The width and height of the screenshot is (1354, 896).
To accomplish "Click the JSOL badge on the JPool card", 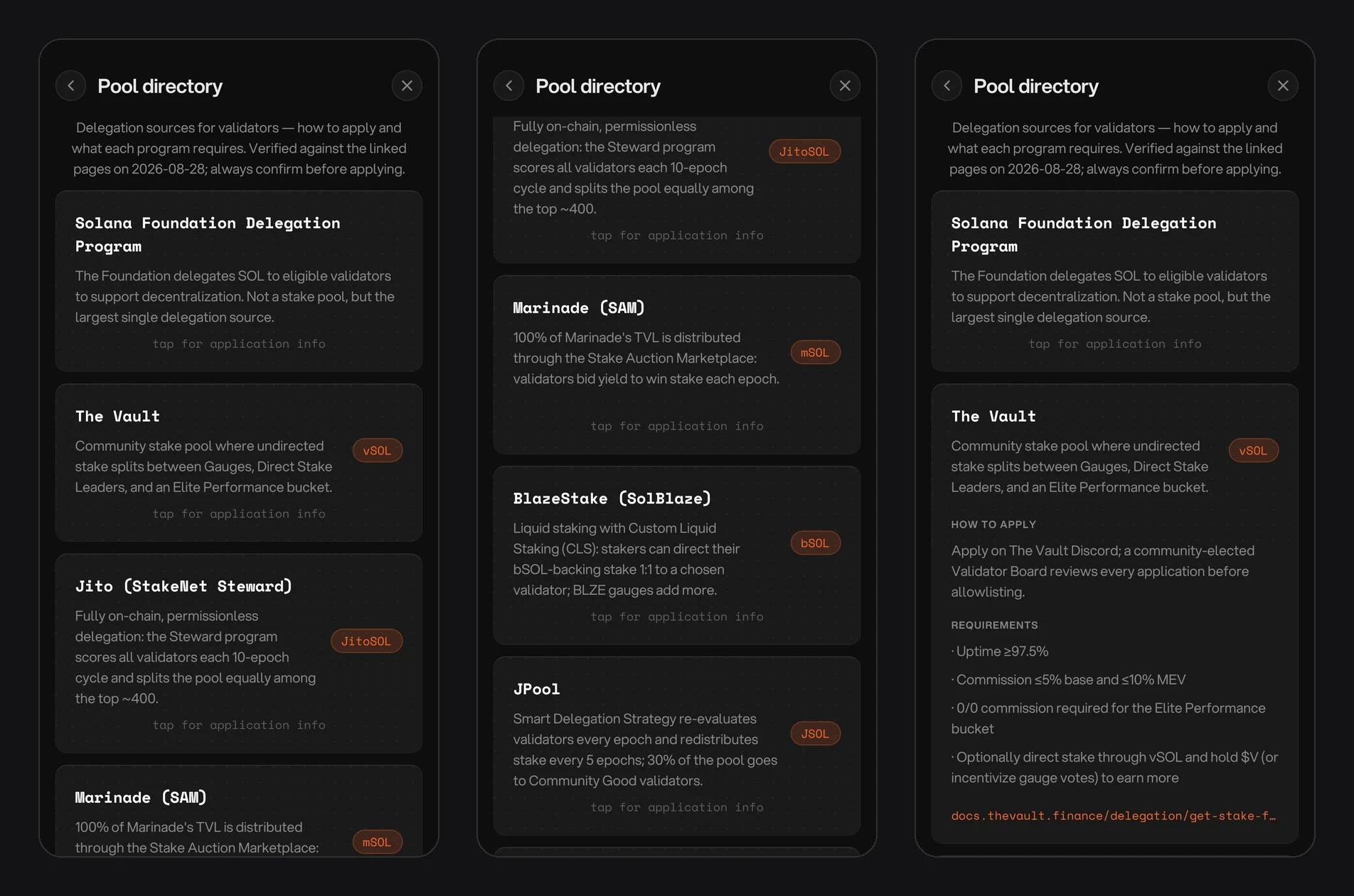I will [x=816, y=734].
